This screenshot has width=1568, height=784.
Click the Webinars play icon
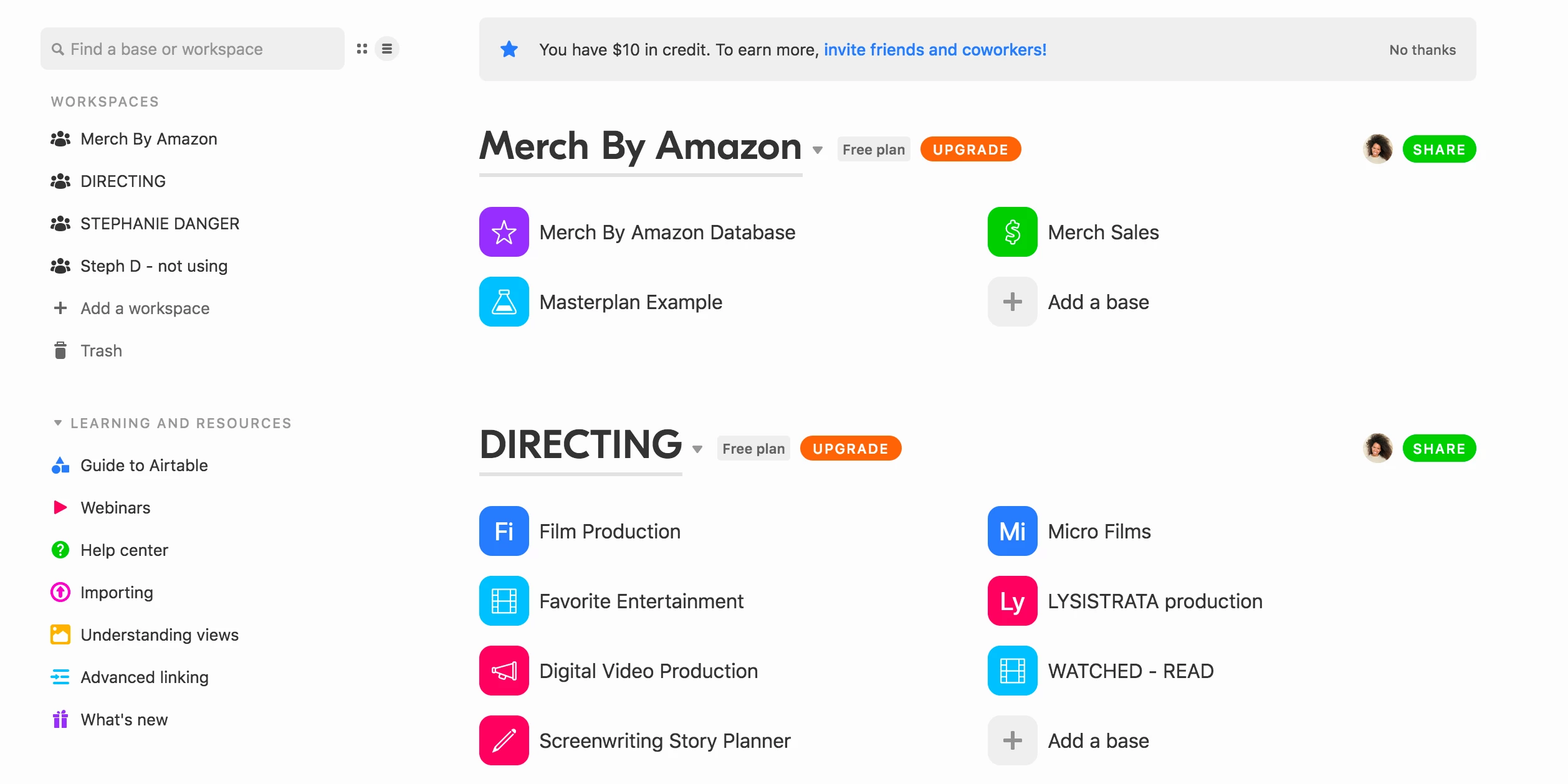click(60, 507)
